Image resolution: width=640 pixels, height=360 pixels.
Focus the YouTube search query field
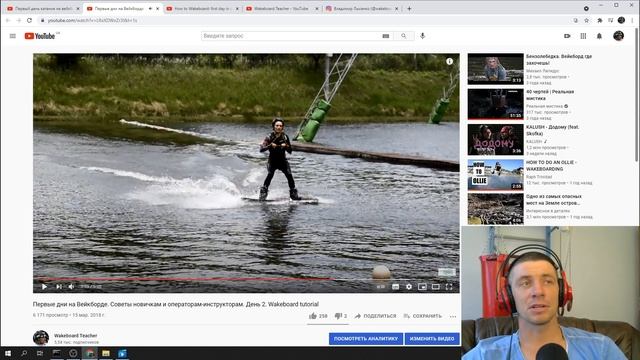pos(291,36)
